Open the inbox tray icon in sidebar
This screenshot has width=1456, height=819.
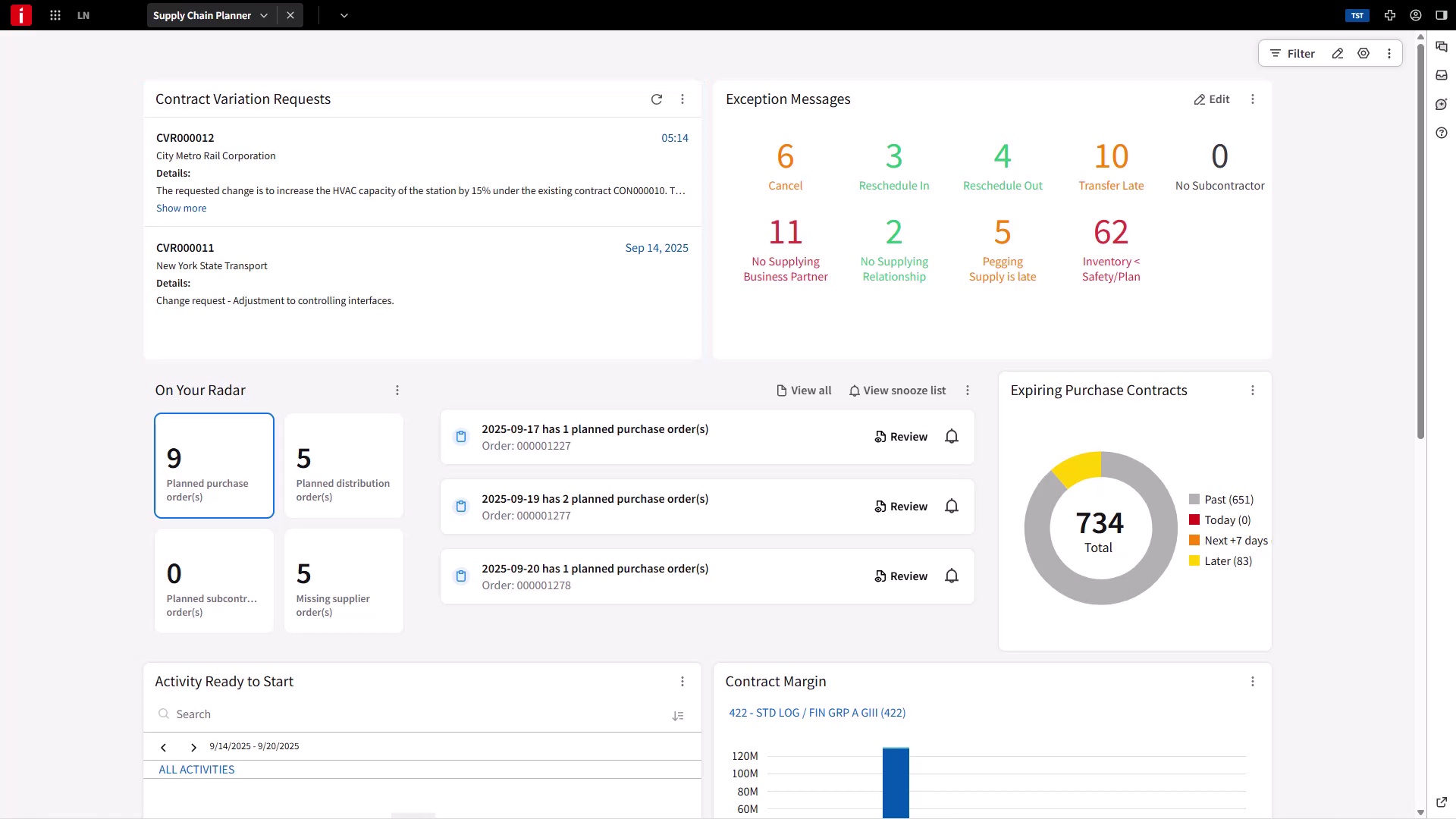pos(1442,75)
